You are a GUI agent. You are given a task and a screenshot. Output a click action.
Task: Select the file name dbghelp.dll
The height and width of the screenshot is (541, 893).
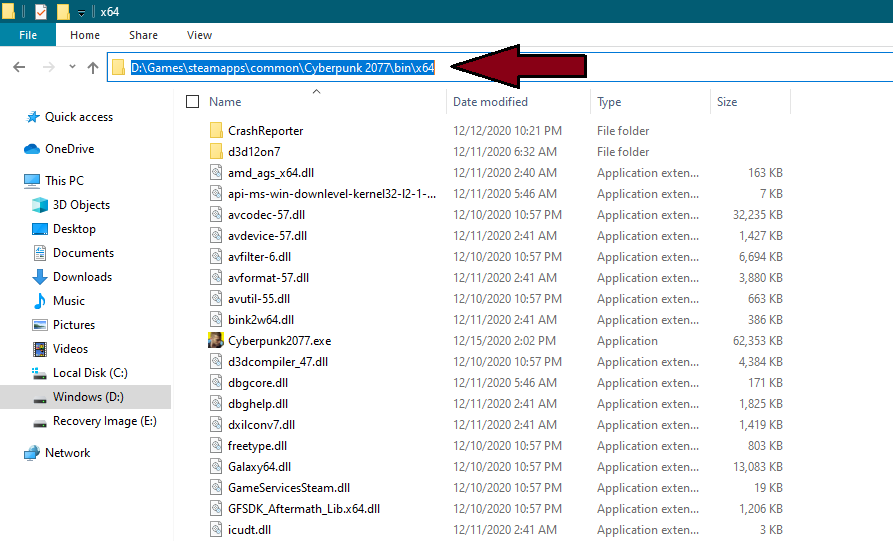(x=258, y=404)
